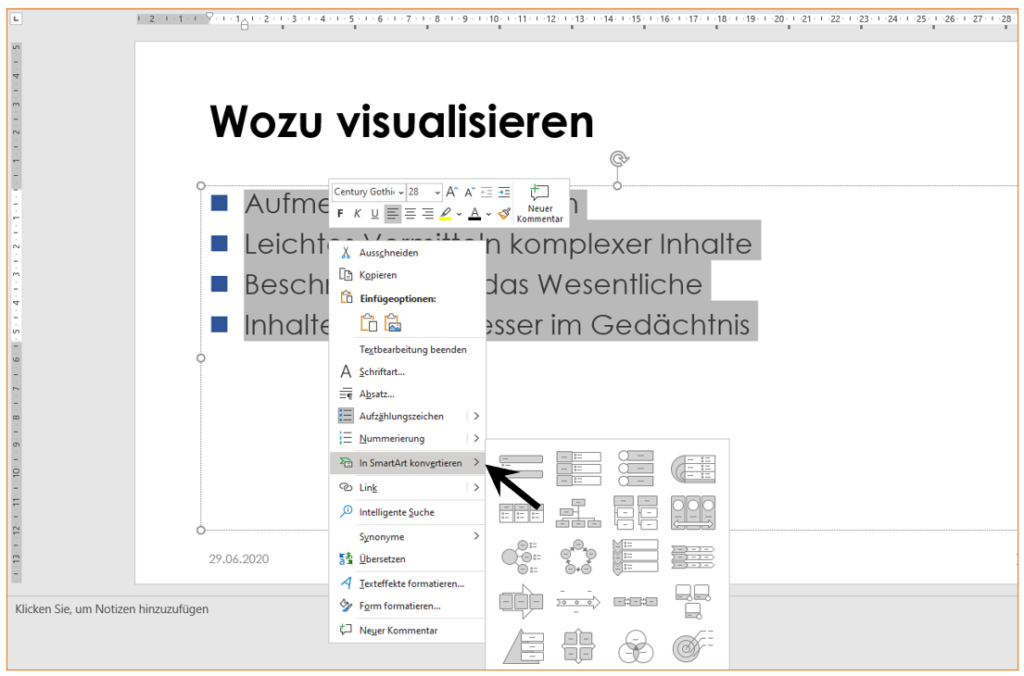Viewport: 1024px width, 676px height.
Task: Click the notes area 'Klicken Sie, um Notizen hinzuzufügen'
Action: [x=112, y=609]
